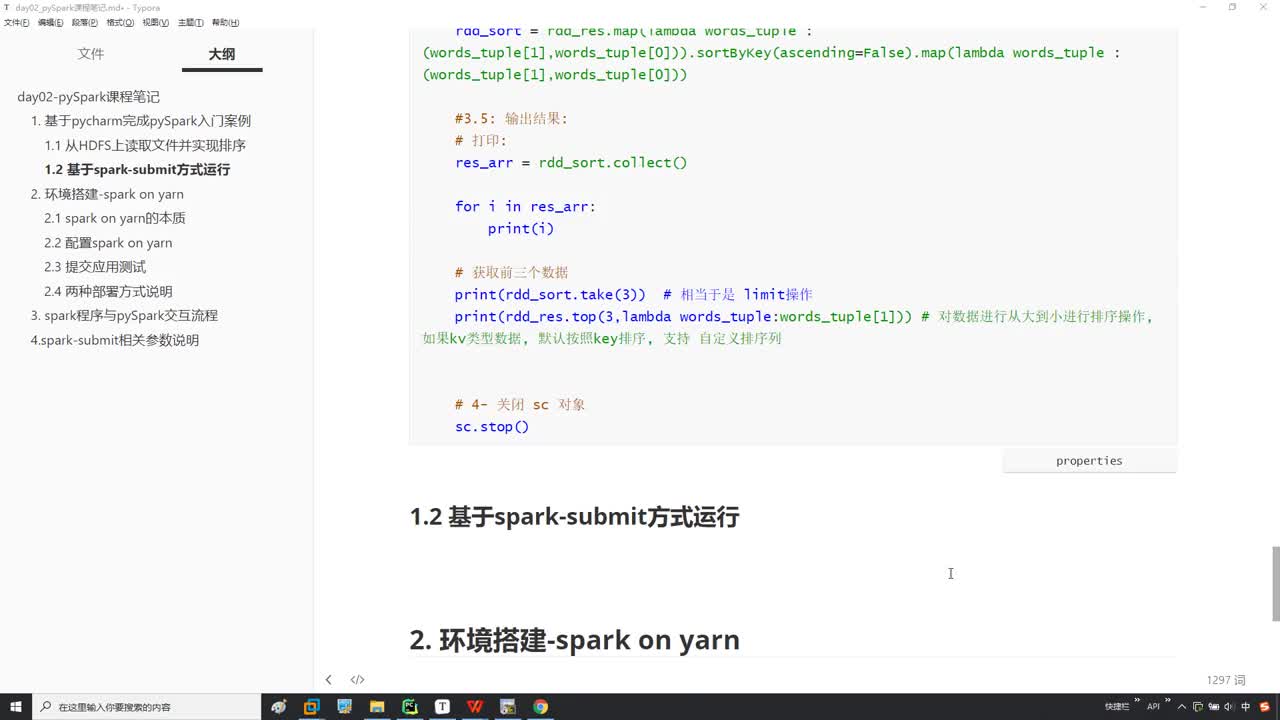Open the 帮助 (Help) menu
Screen dimensions: 1280x720
pyautogui.click(x=225, y=22)
